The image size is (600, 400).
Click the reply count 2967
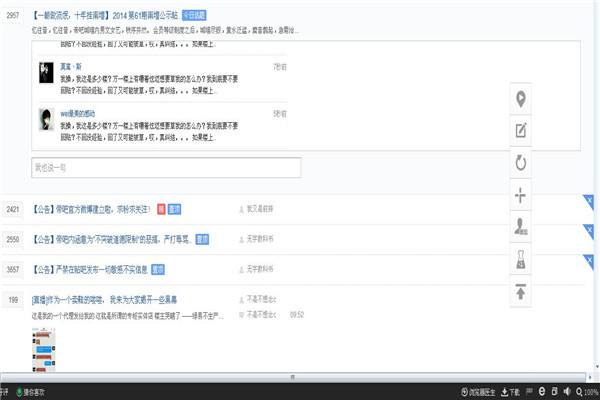13,15
